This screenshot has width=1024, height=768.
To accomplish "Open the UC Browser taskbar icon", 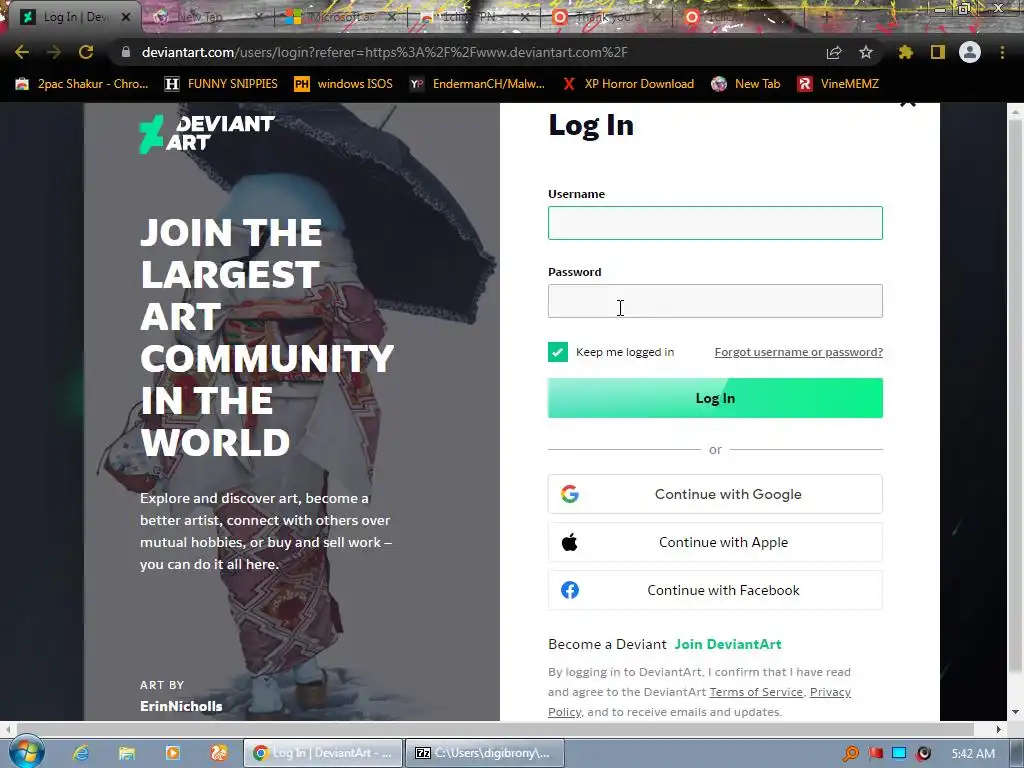I will coord(219,753).
